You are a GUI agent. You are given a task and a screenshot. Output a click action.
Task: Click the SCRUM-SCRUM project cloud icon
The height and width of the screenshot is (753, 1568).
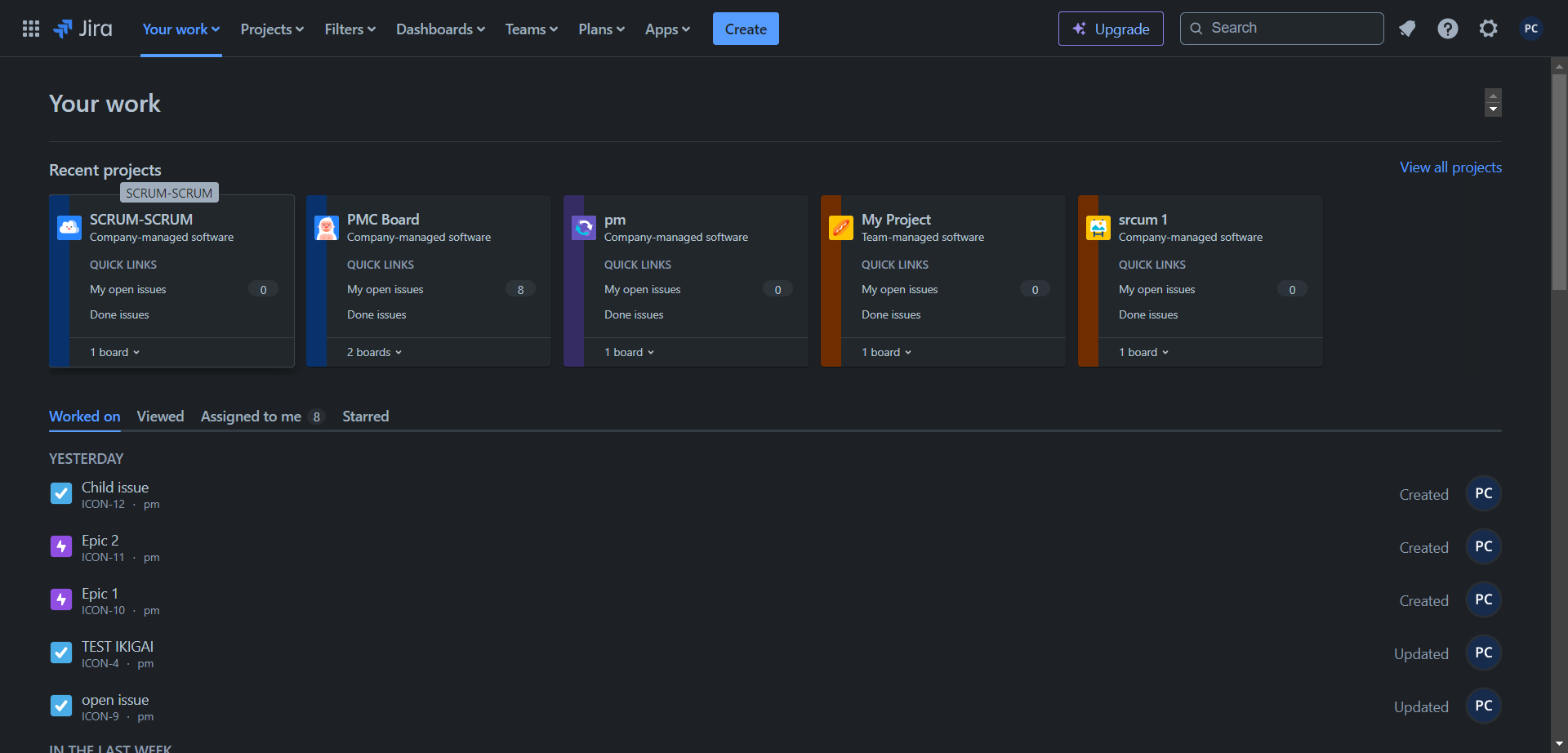(x=69, y=227)
